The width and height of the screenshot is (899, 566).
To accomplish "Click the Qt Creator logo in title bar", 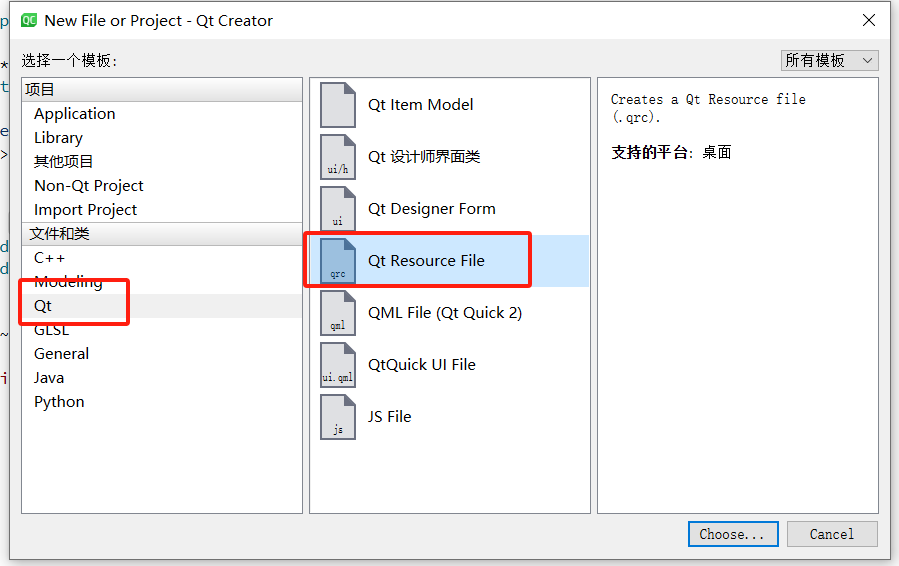I will [29, 21].
